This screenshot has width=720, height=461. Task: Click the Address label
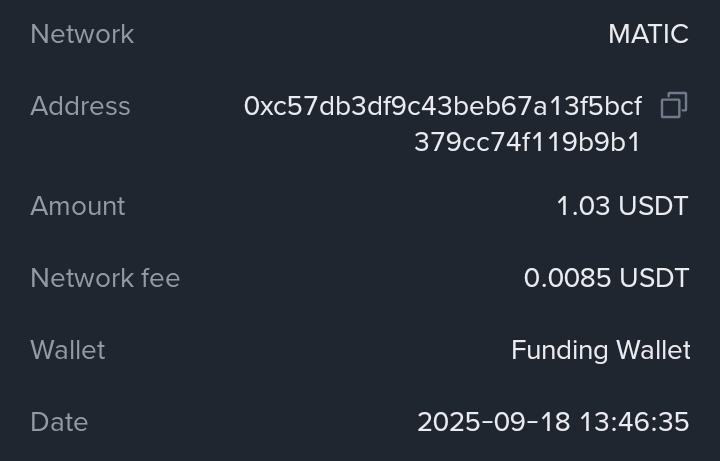click(80, 106)
